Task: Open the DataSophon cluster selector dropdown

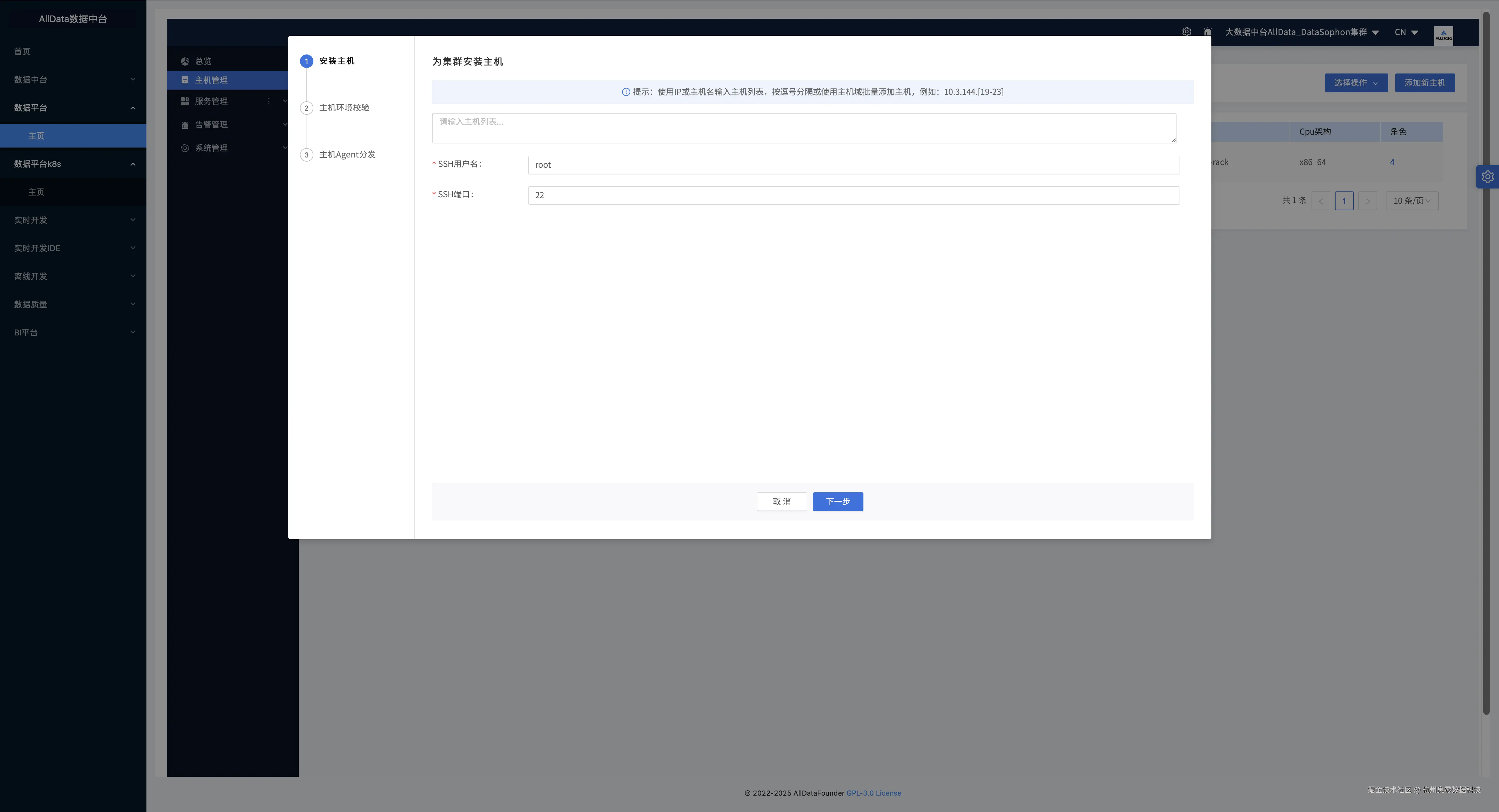Action: click(1301, 32)
